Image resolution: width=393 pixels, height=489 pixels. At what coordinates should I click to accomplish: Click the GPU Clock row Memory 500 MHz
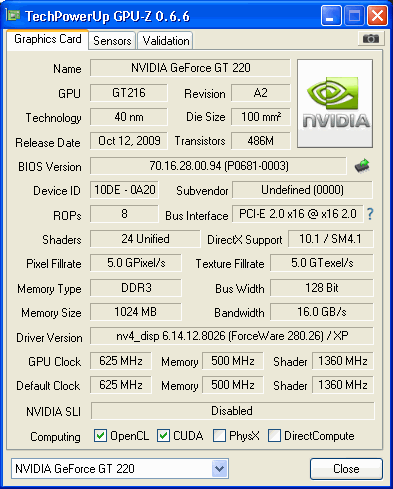pyautogui.click(x=233, y=361)
